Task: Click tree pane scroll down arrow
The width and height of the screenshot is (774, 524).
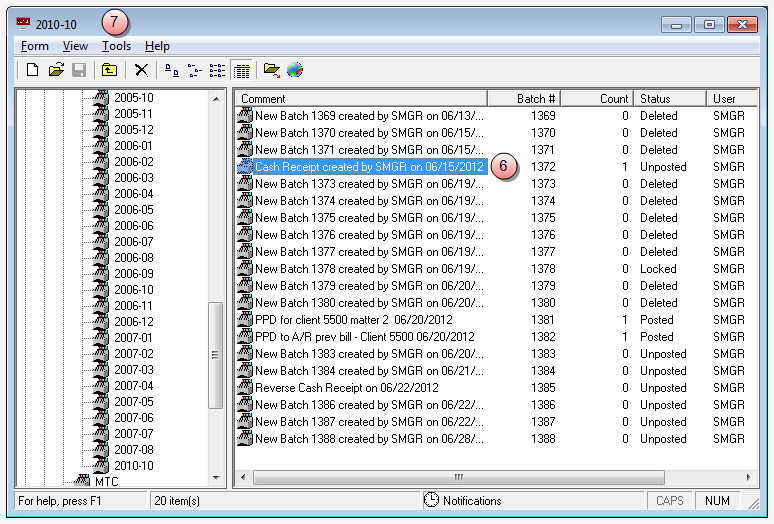Action: point(216,478)
